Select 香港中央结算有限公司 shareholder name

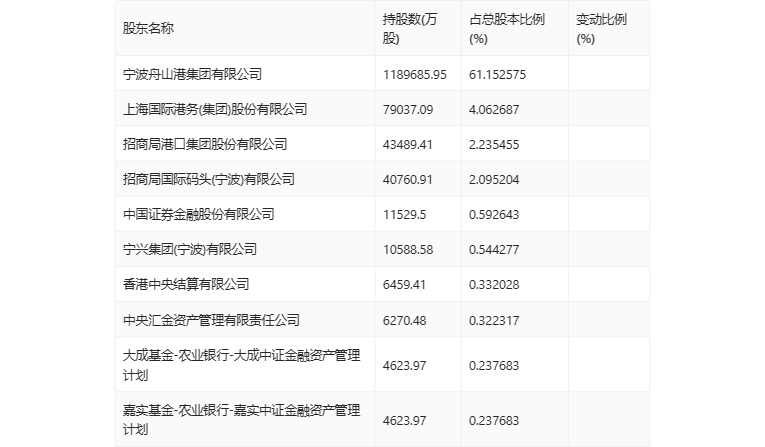click(186, 284)
